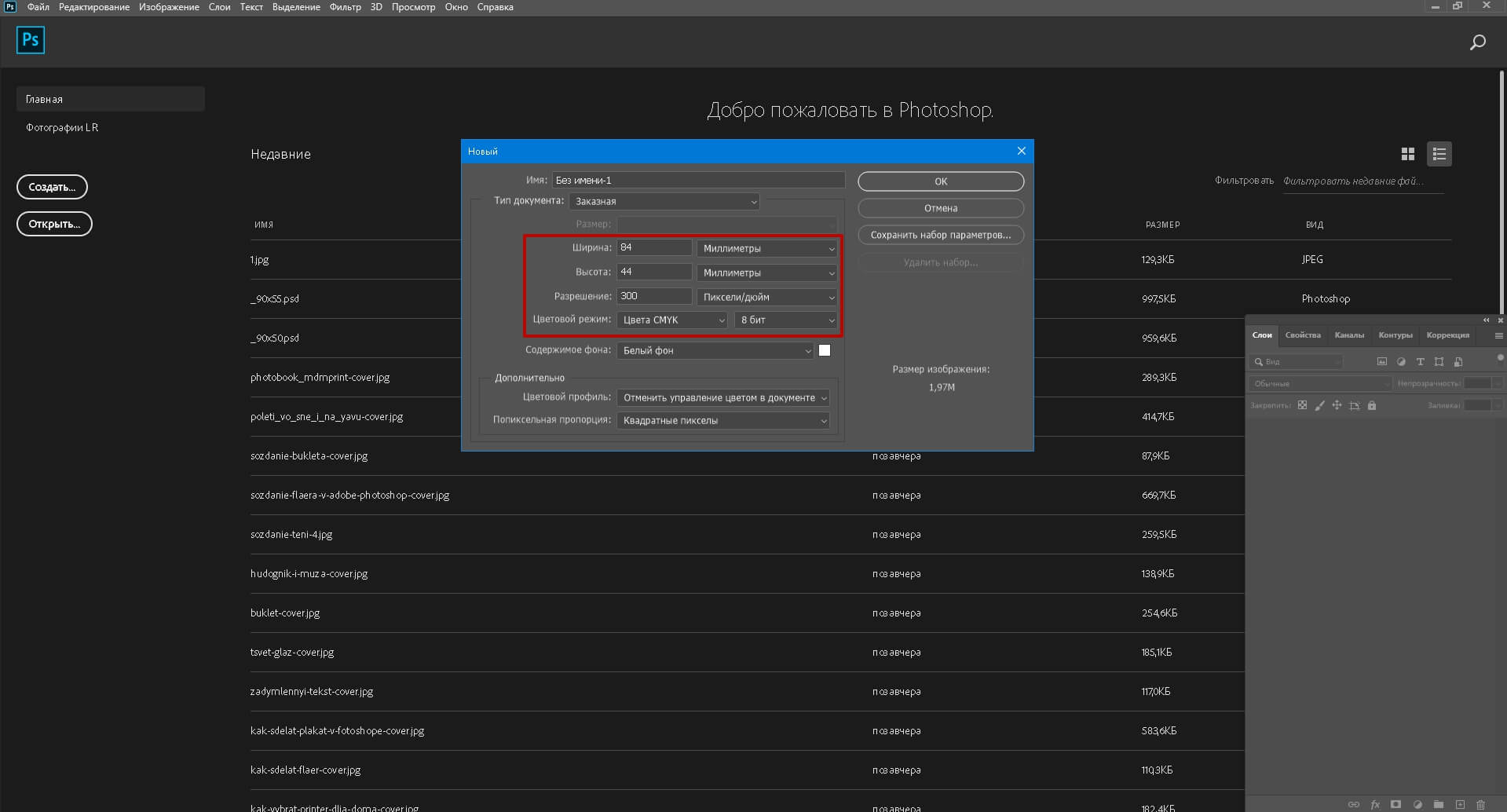Lock all with padlock icon
1507x812 pixels.
point(1372,405)
